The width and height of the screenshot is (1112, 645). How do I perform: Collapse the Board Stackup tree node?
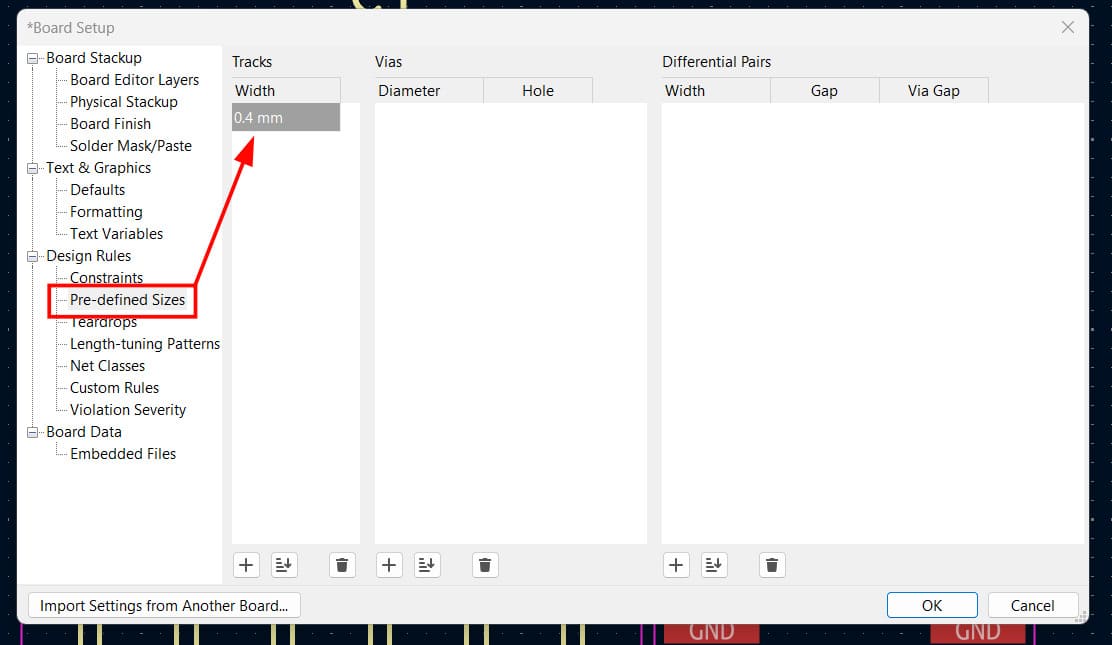tap(33, 58)
